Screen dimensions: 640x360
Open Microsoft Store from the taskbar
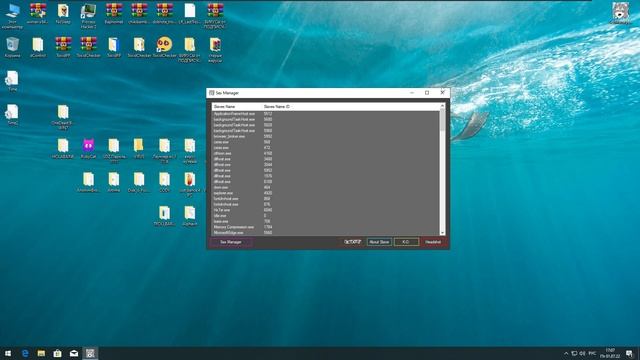58,353
